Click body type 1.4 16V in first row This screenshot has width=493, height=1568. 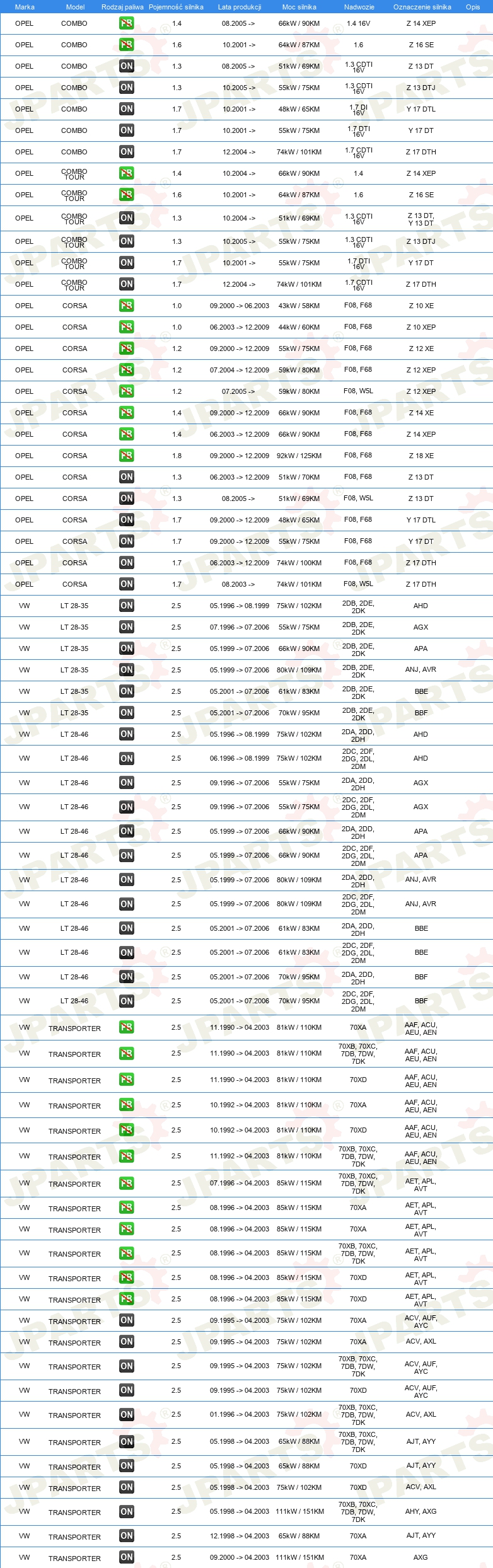[358, 23]
